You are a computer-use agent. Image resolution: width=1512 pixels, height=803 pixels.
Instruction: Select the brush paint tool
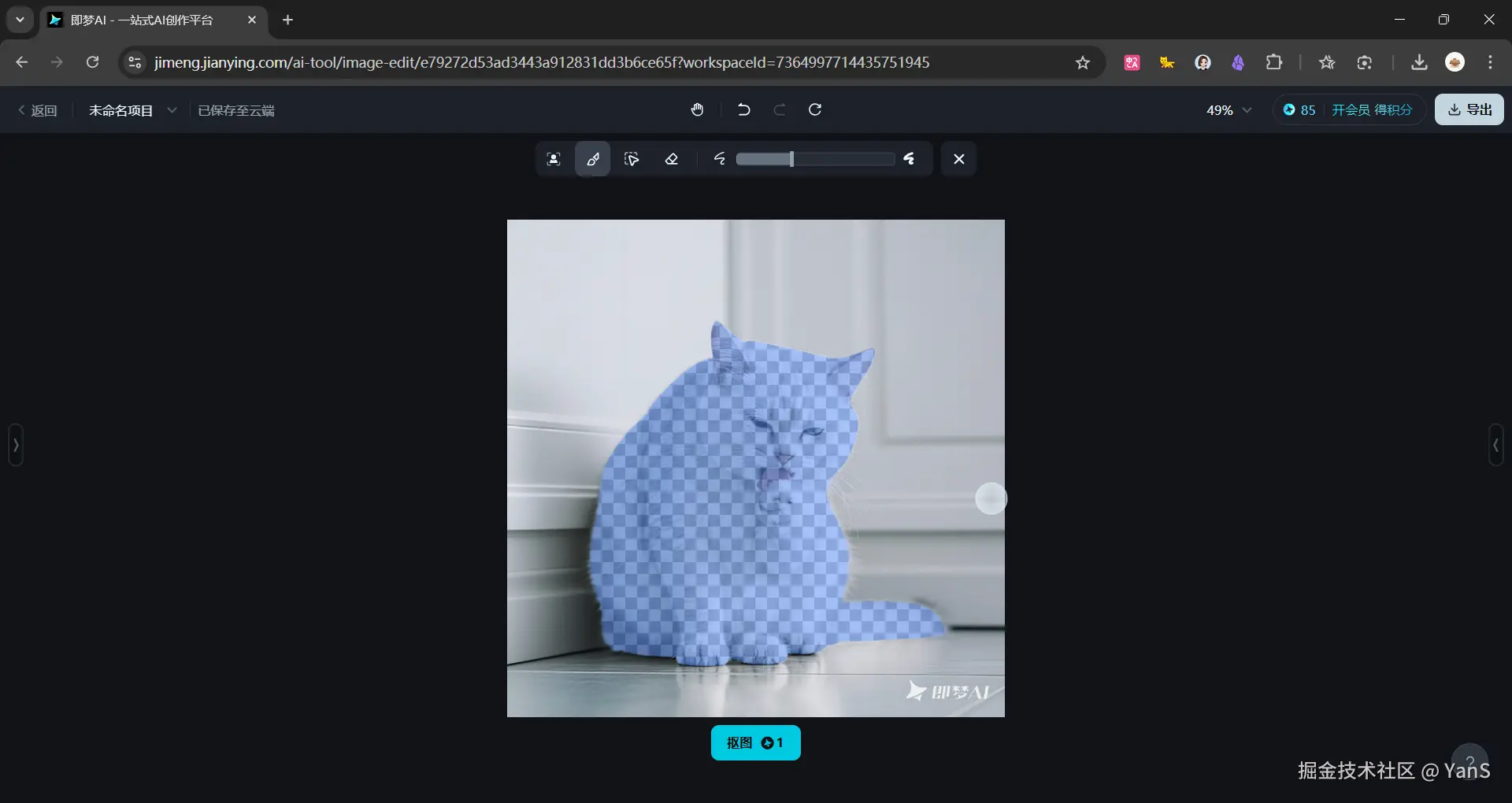[593, 159]
